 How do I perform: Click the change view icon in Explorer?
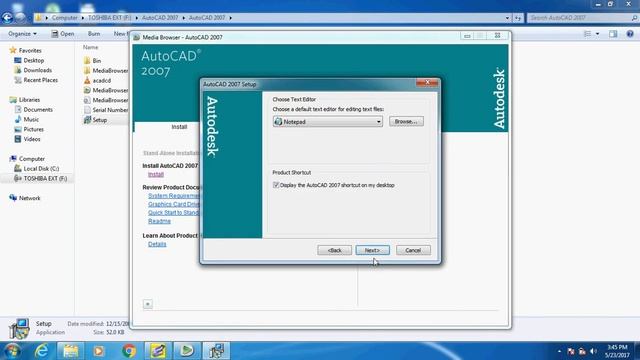point(587,34)
